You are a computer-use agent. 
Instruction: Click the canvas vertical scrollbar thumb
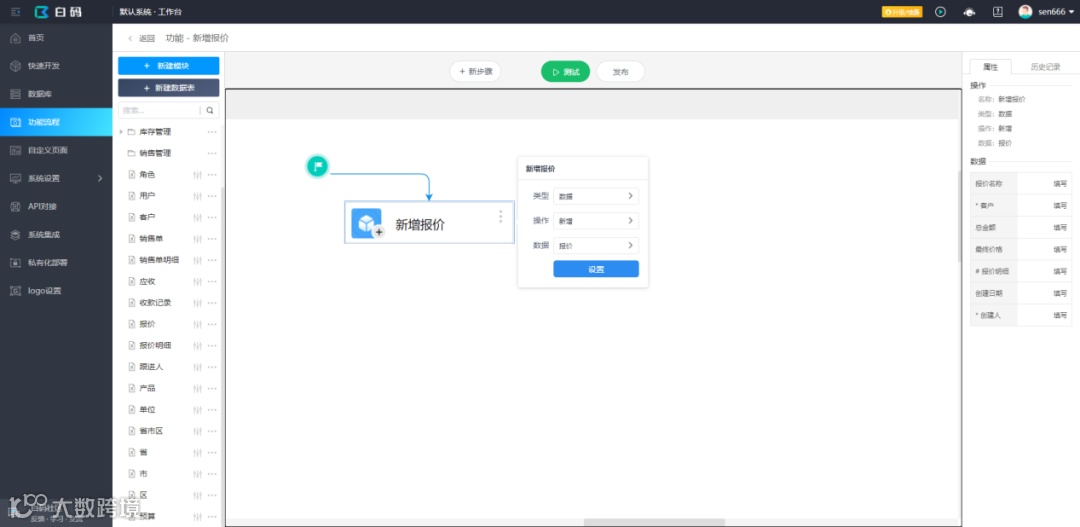959,216
